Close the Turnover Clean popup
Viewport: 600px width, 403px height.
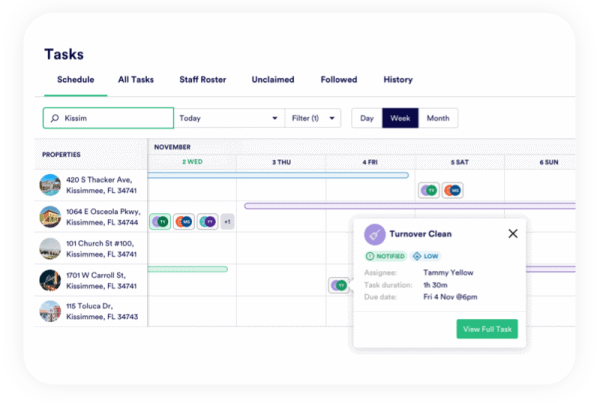click(513, 233)
